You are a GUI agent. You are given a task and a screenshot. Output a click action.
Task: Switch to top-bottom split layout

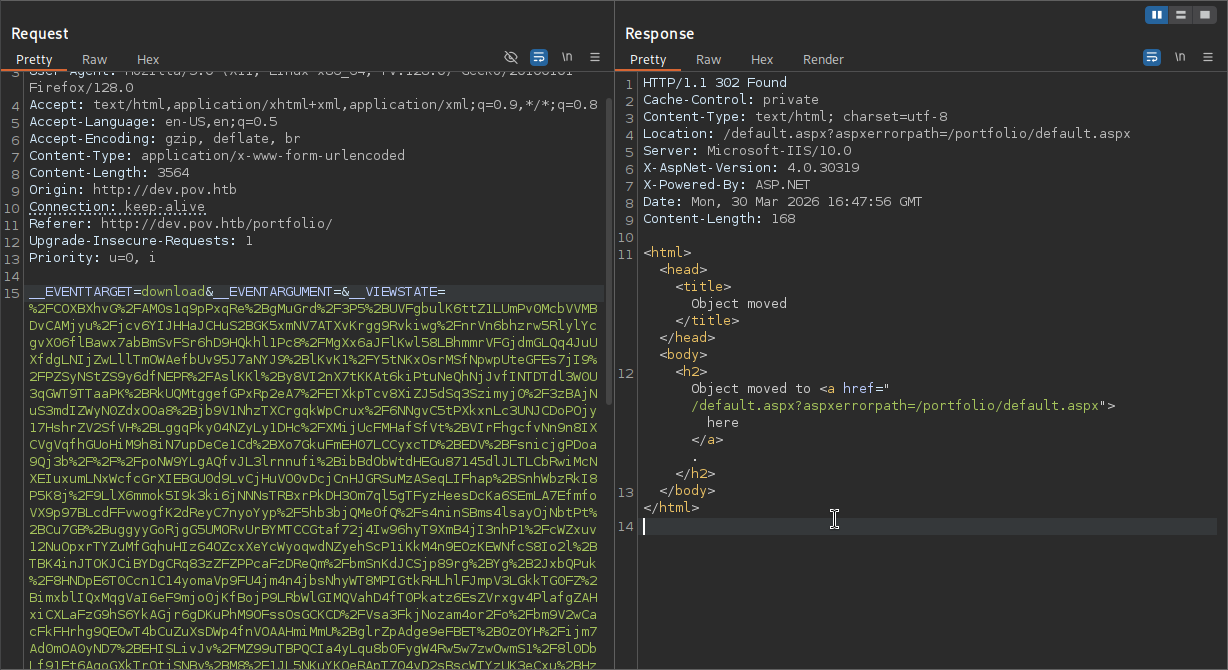(1181, 15)
